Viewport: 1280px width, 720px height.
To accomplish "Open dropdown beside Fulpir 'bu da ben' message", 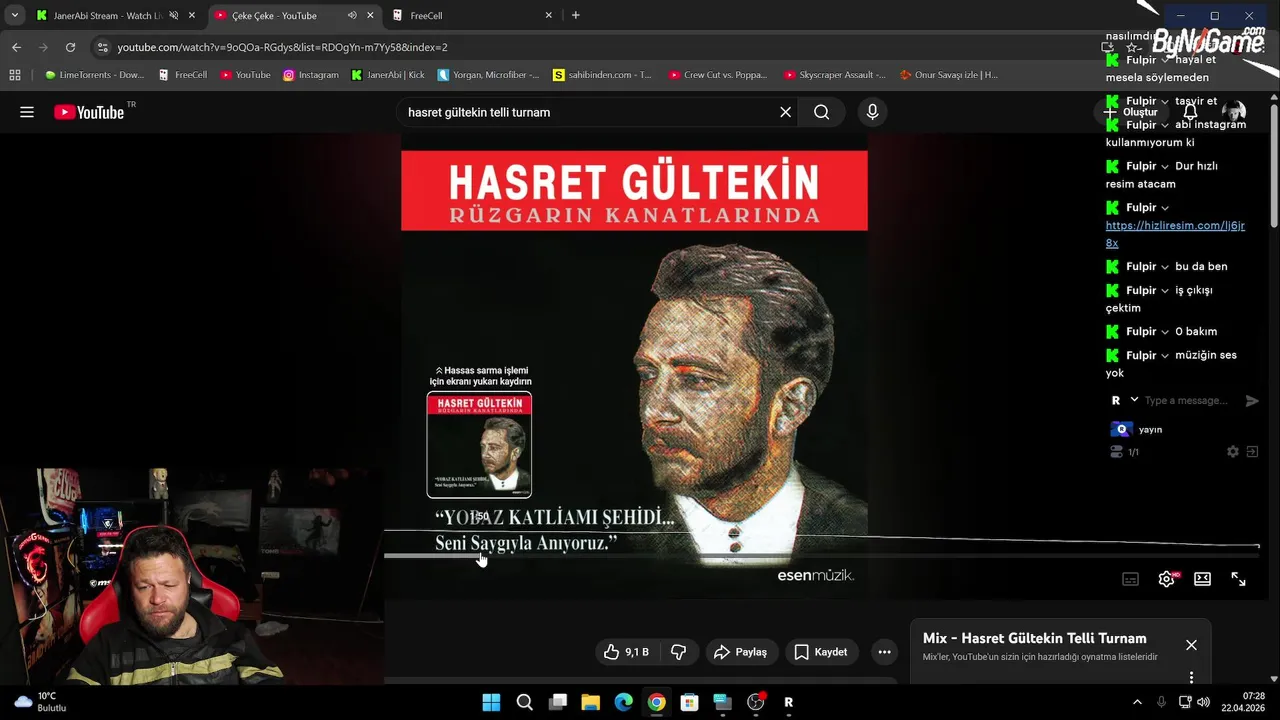I will pyautogui.click(x=1165, y=266).
